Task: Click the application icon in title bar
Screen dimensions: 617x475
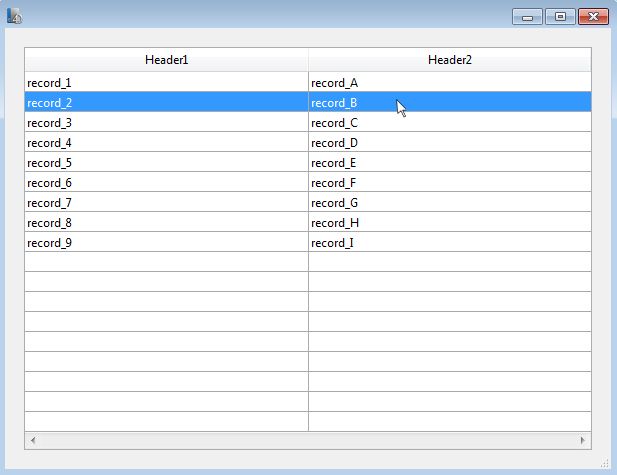Action: pos(14,16)
